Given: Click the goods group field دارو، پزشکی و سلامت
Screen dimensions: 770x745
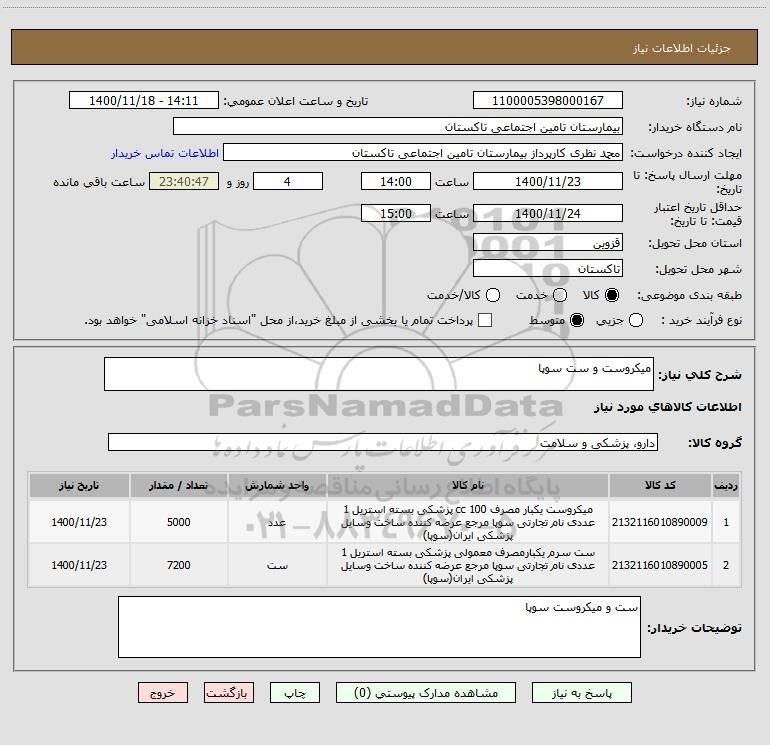Looking at the screenshot, I should tap(383, 442).
